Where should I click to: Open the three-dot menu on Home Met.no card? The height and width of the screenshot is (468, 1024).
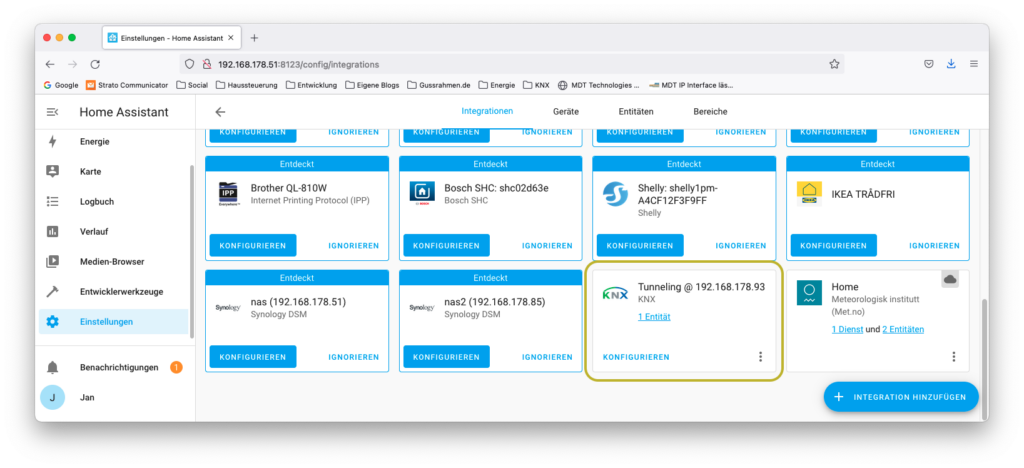953,357
